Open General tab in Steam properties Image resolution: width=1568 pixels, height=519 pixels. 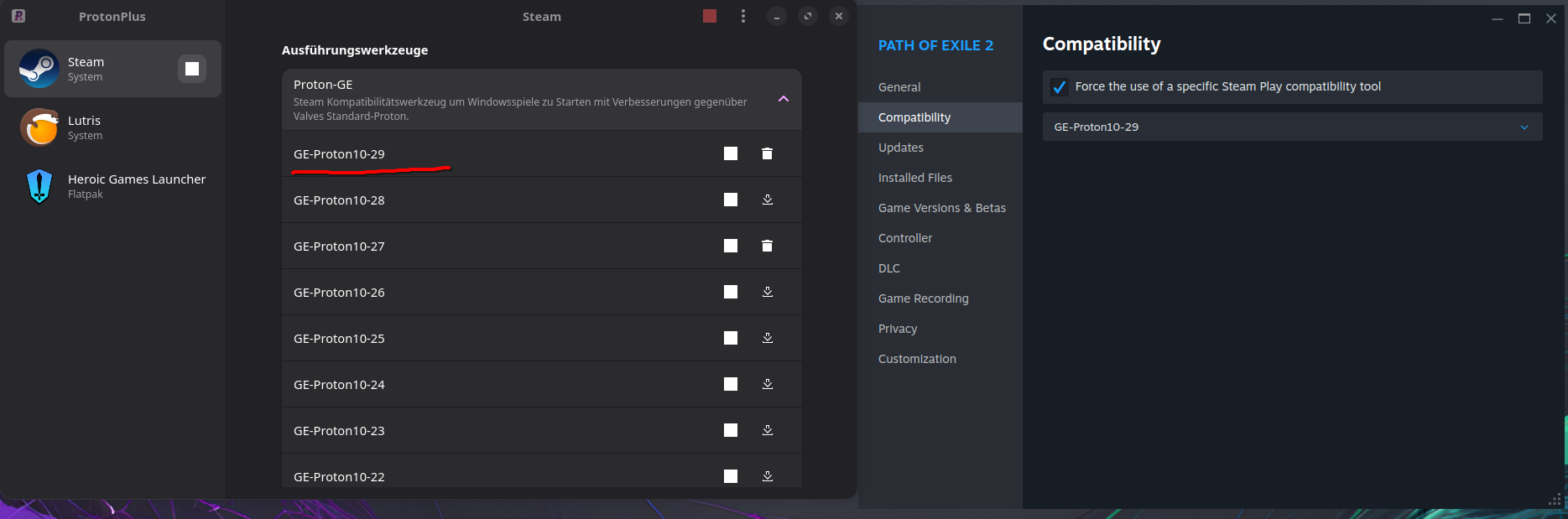click(899, 87)
